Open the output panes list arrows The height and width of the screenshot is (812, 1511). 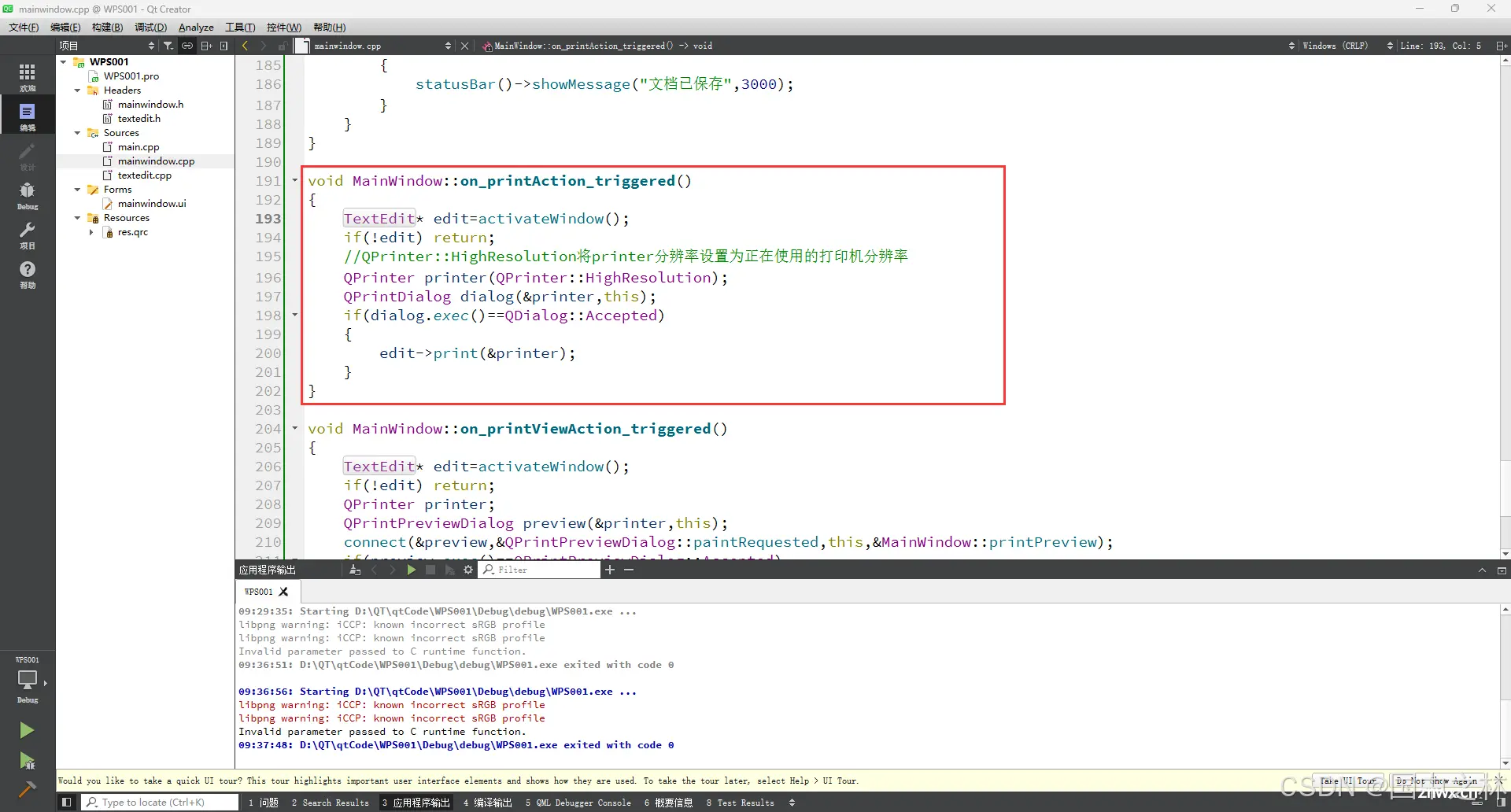[x=792, y=803]
